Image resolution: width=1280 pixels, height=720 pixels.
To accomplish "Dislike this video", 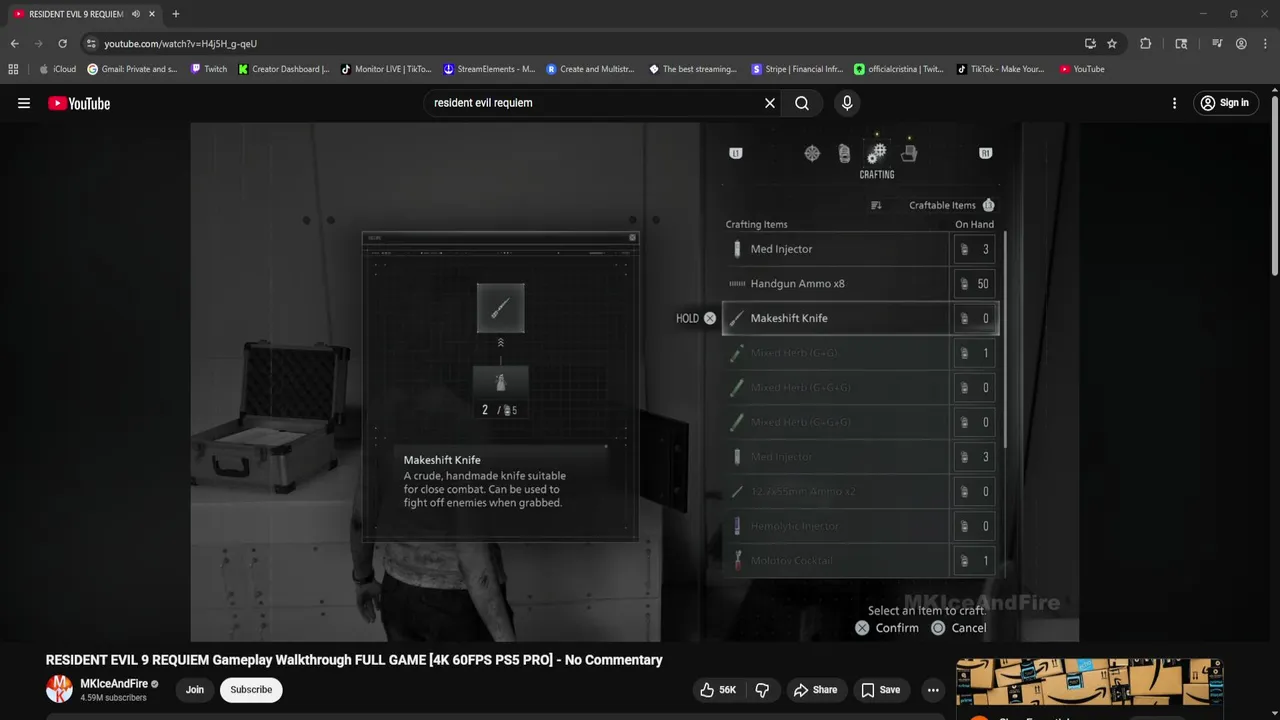I will tap(762, 690).
